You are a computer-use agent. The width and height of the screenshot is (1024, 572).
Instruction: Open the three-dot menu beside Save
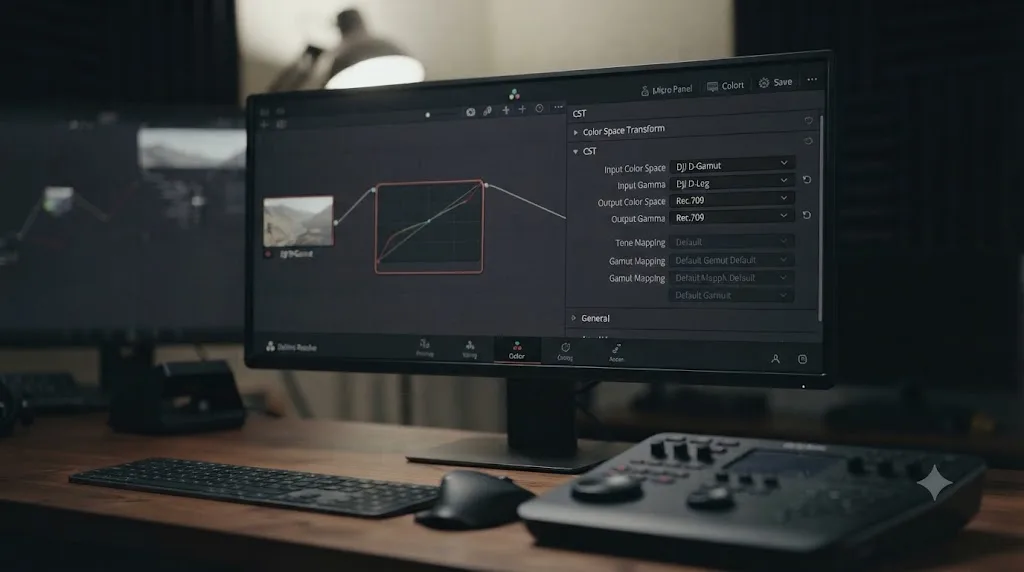[812, 80]
